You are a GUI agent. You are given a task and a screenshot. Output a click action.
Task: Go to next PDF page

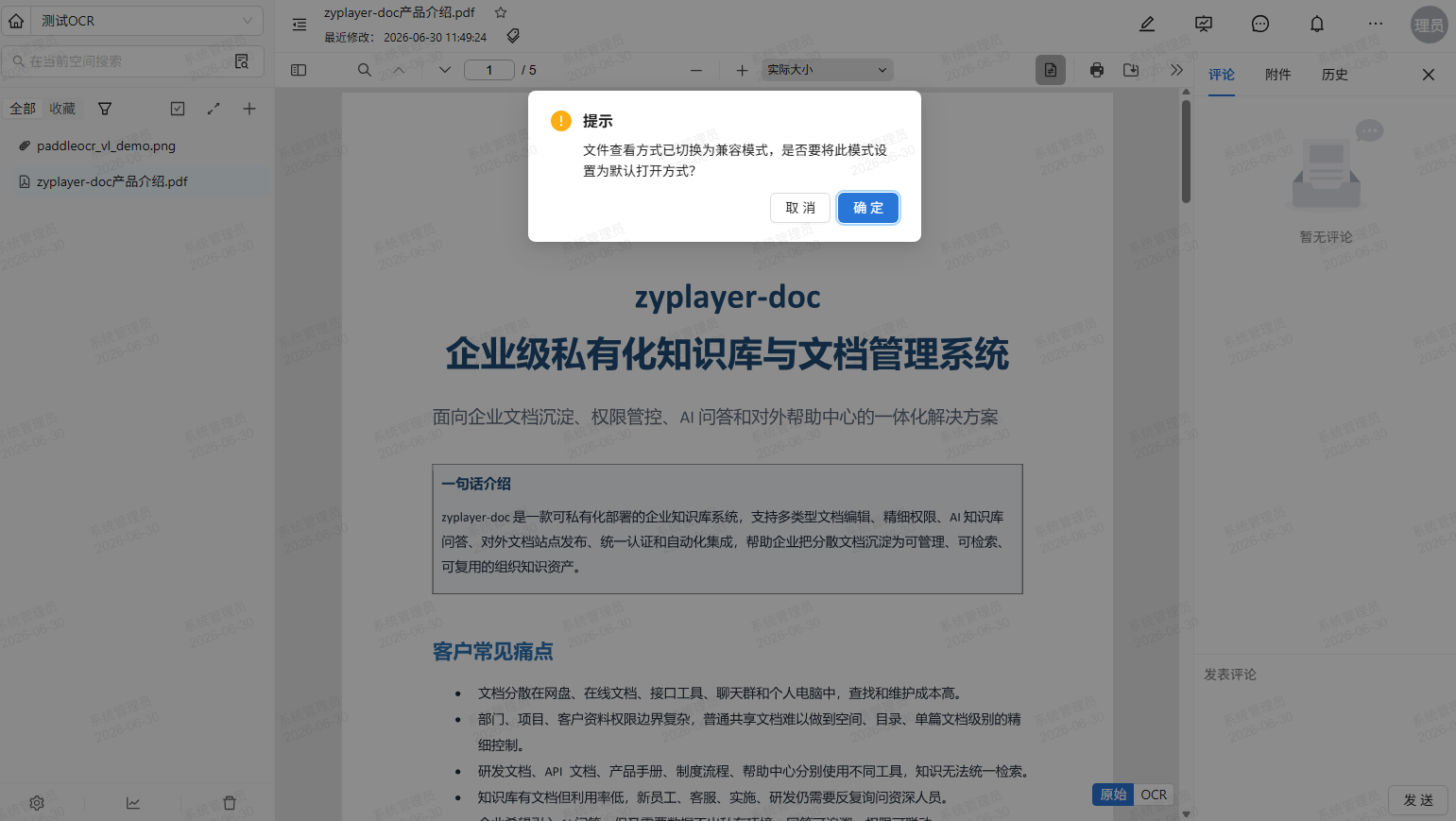click(445, 70)
